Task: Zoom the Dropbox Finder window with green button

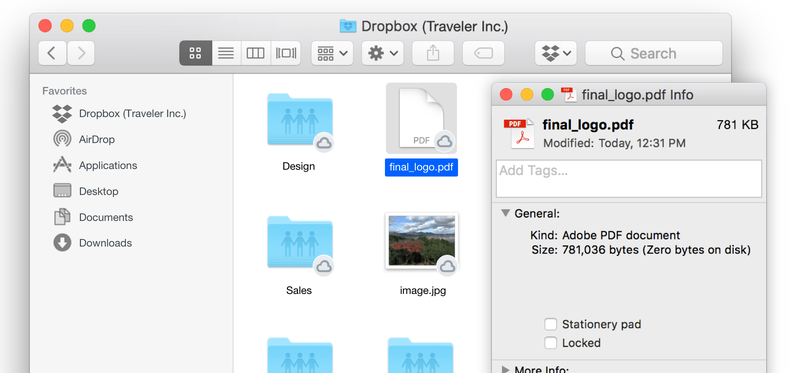Action: [89, 26]
